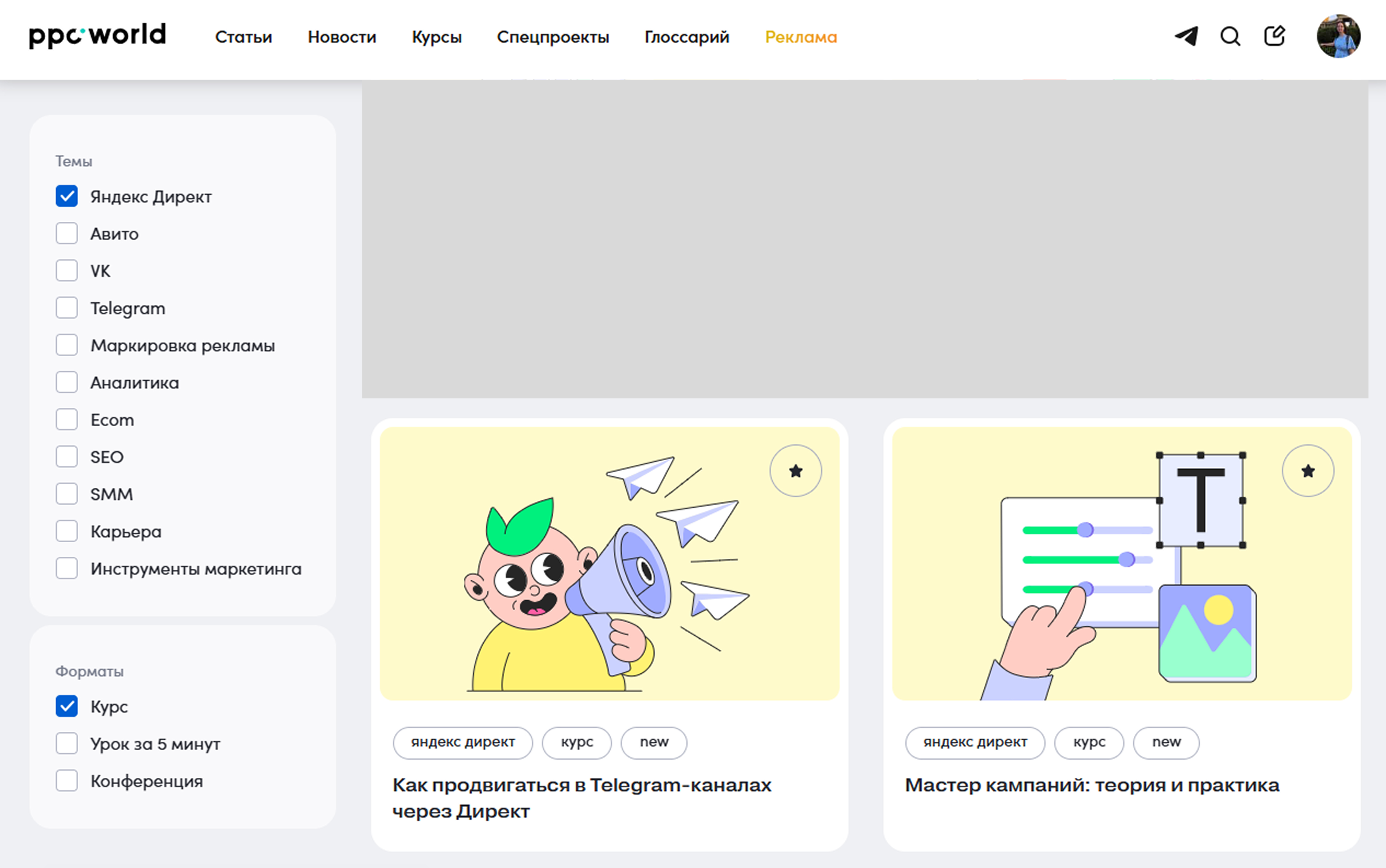The height and width of the screenshot is (868, 1386).
Task: Open article Мастер кампаний: теория и практика
Action: pyautogui.click(x=1092, y=785)
